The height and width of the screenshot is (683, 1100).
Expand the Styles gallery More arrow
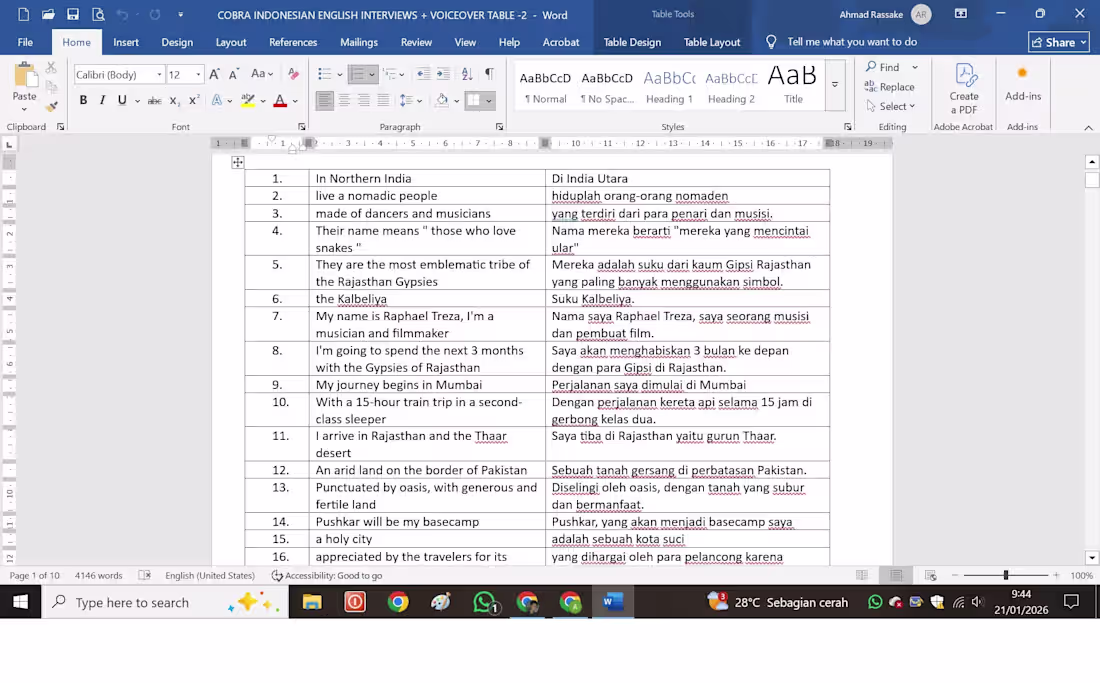click(835, 85)
